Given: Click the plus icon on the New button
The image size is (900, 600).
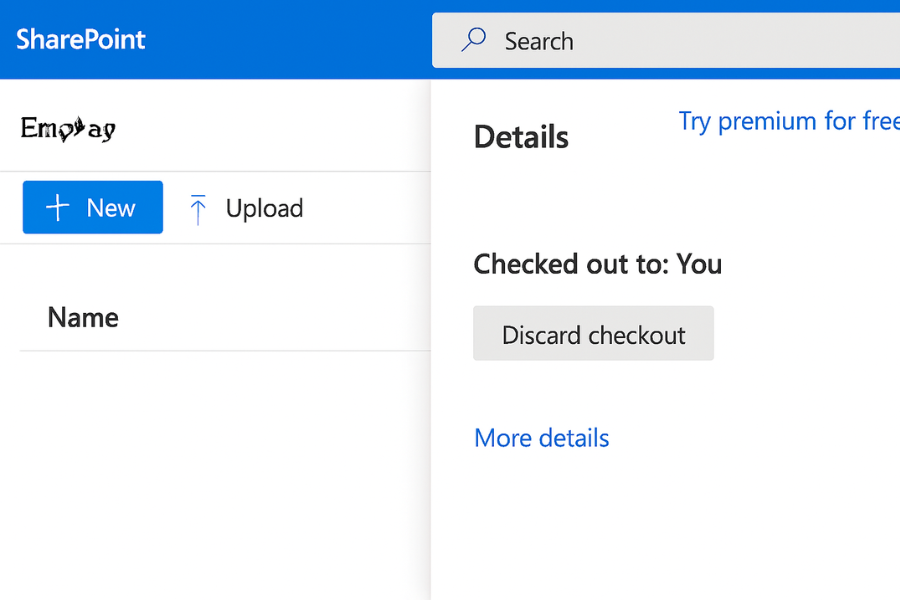Looking at the screenshot, I should 58,207.
